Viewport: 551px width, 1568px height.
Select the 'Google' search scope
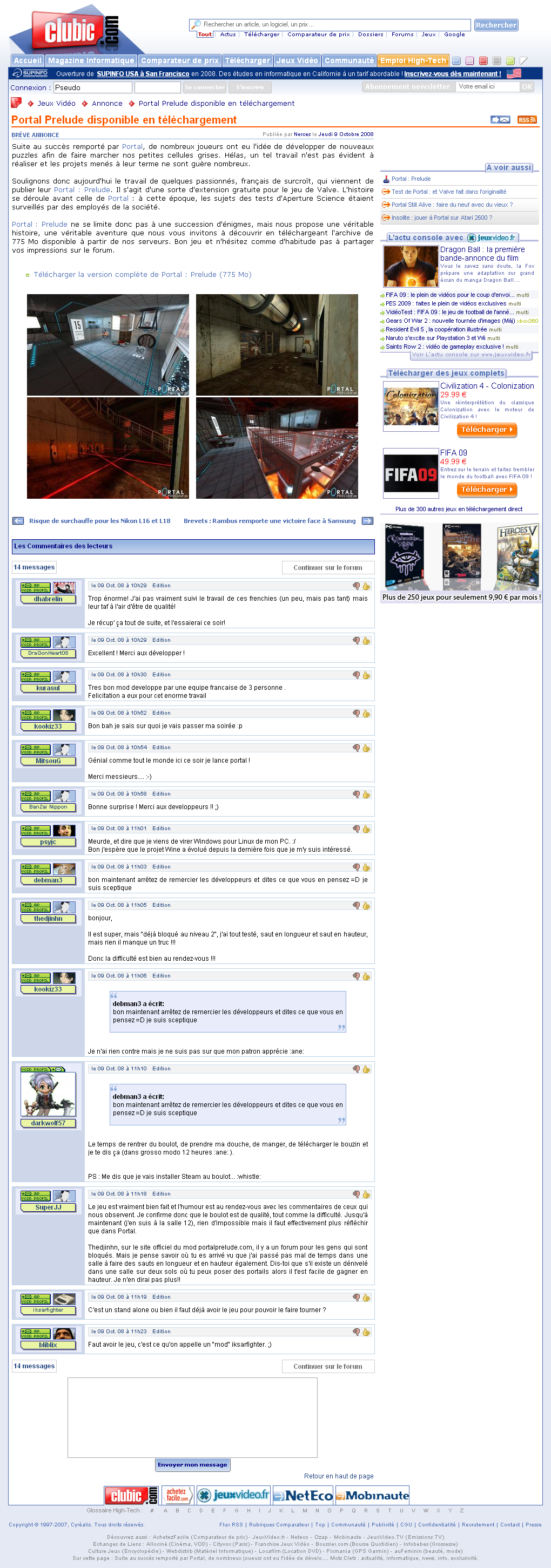455,35
